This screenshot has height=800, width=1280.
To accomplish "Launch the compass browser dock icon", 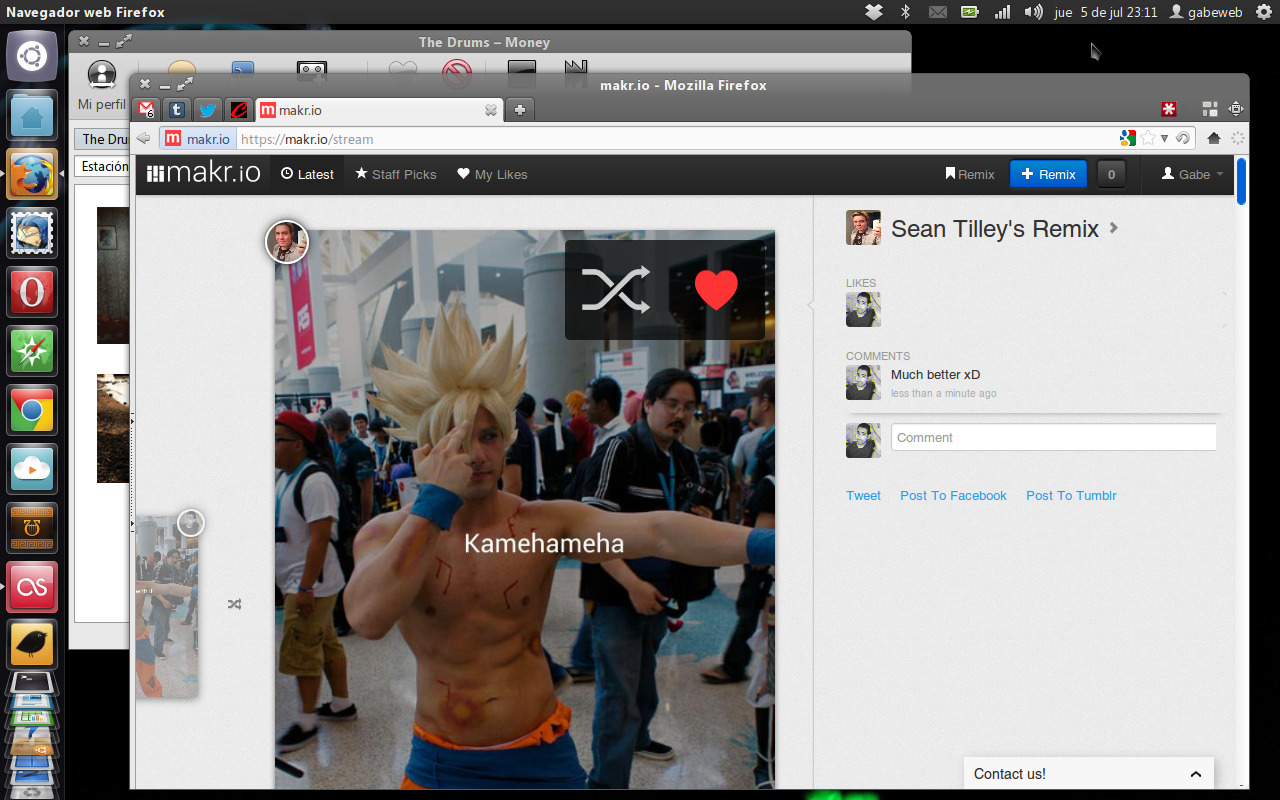I will pyautogui.click(x=32, y=351).
